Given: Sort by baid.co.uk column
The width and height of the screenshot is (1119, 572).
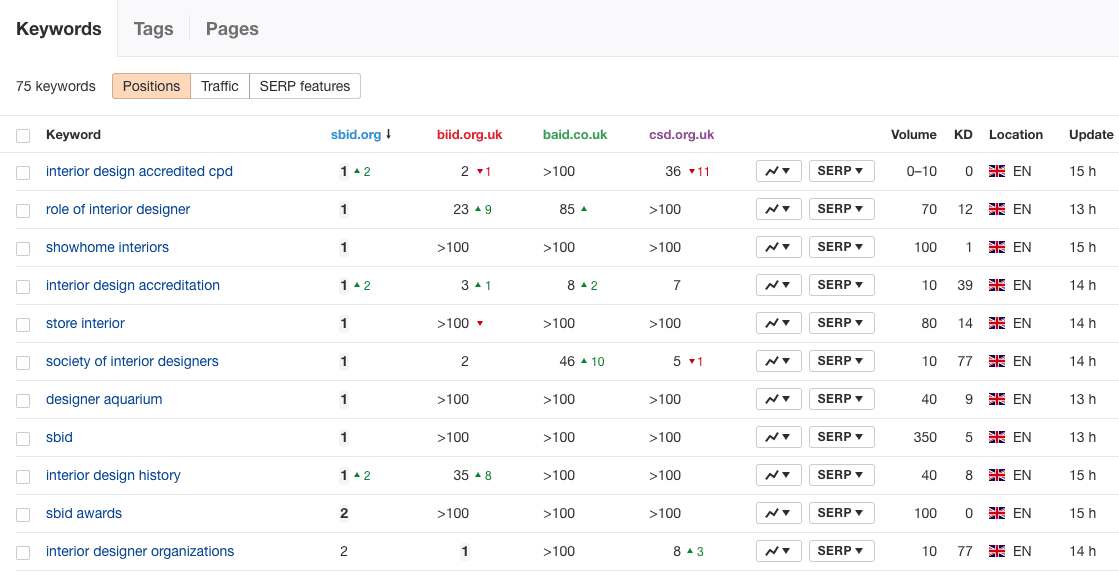Looking at the screenshot, I should tap(575, 134).
